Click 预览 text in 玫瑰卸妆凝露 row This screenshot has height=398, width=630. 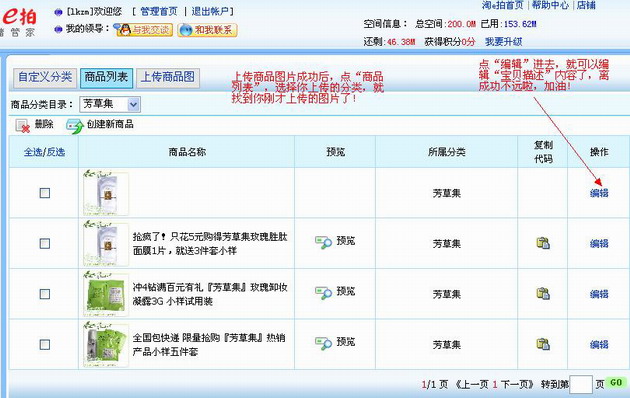(346, 292)
